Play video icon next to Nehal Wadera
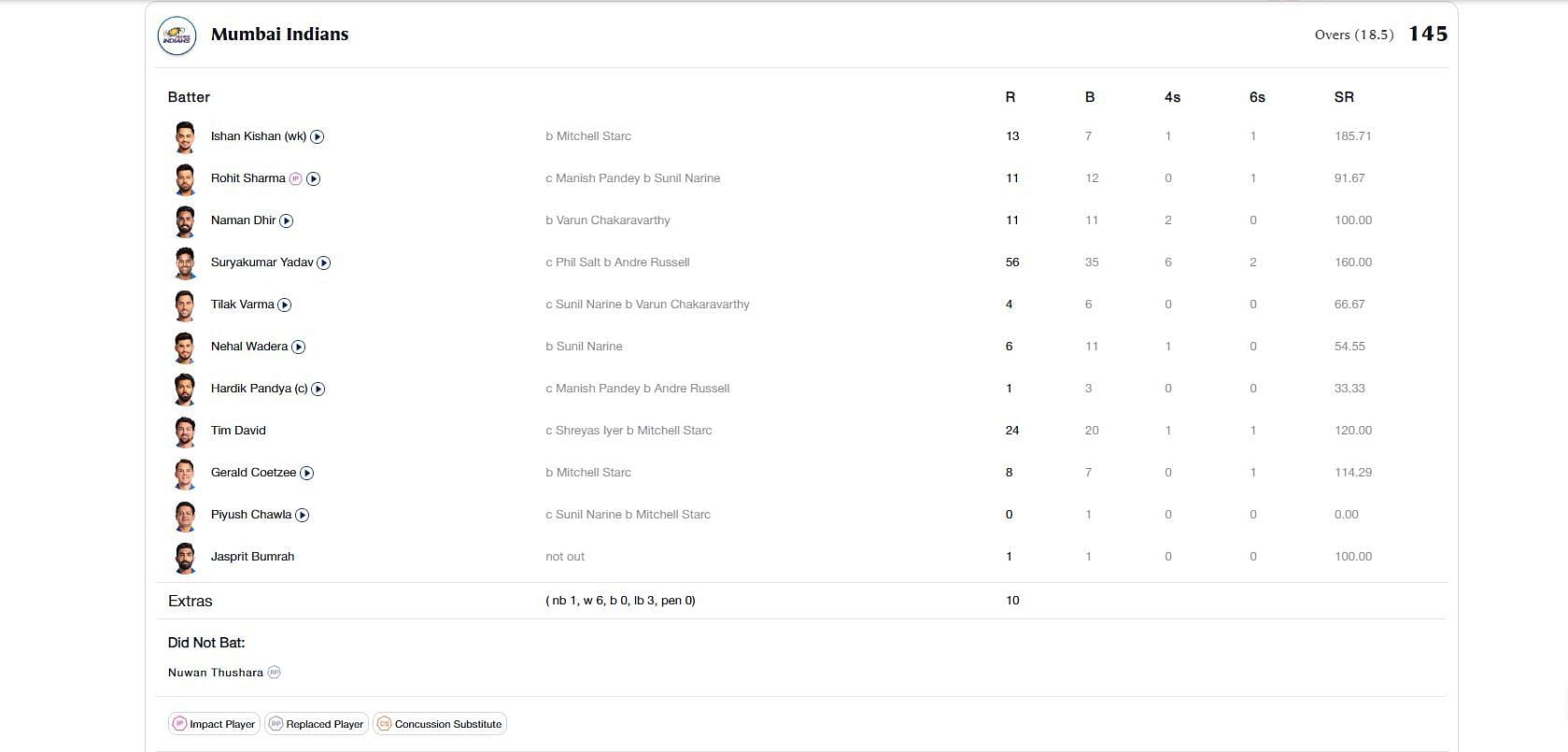 click(x=299, y=347)
